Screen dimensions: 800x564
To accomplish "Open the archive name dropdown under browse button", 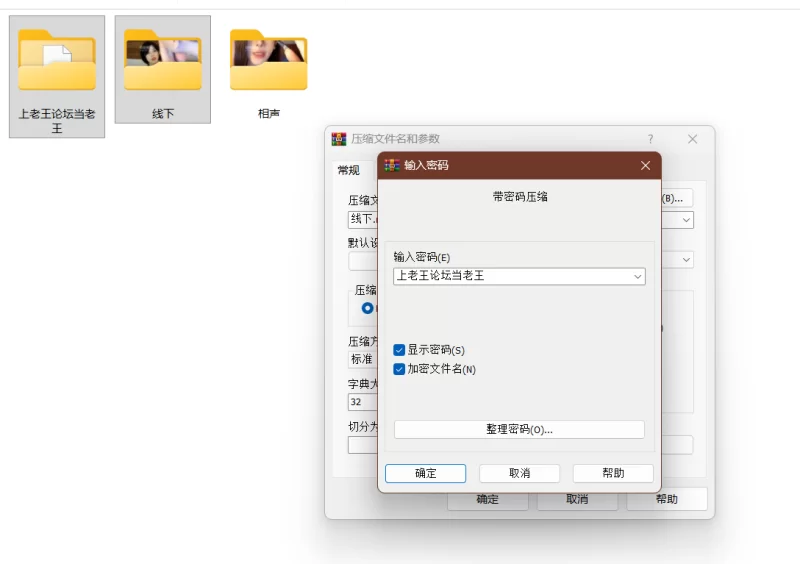I will click(686, 220).
